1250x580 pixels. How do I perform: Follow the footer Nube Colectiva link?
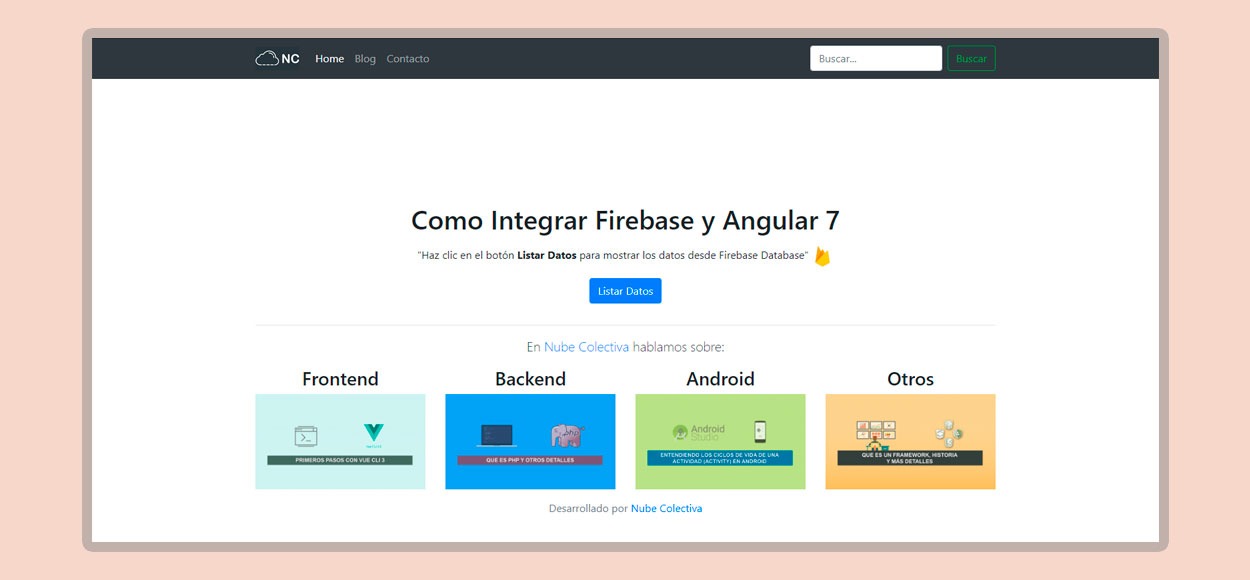click(x=666, y=509)
